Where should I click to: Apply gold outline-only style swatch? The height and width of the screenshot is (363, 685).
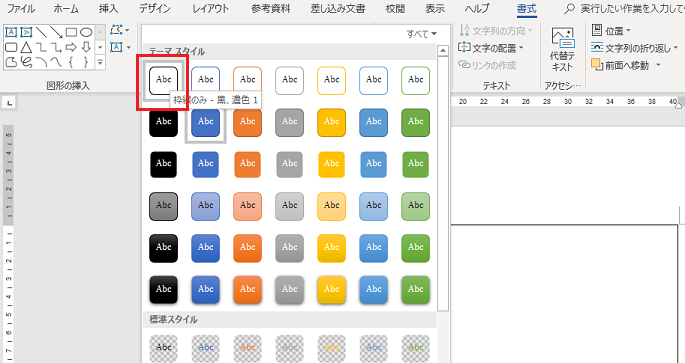(x=331, y=80)
